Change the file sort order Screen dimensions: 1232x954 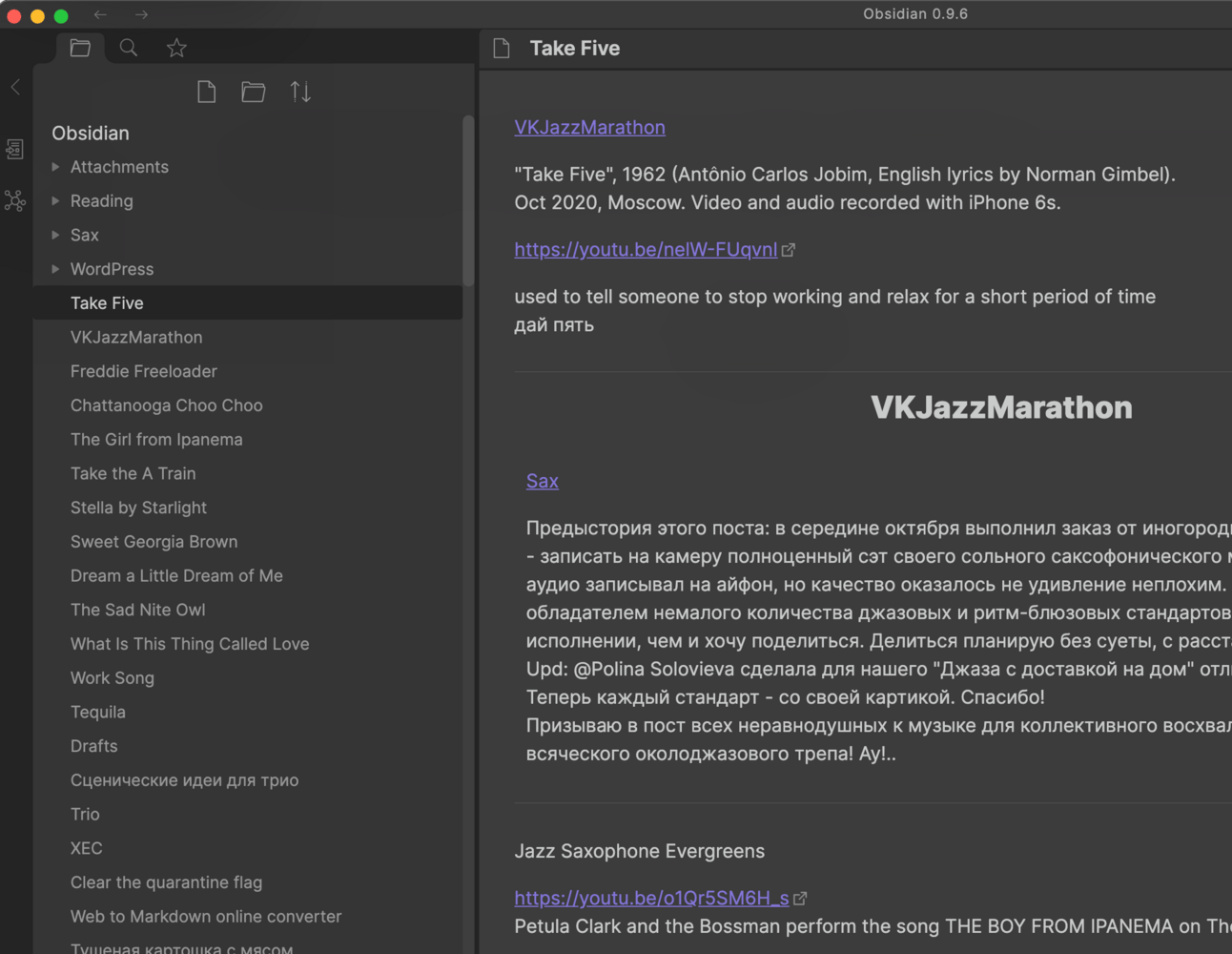click(300, 92)
